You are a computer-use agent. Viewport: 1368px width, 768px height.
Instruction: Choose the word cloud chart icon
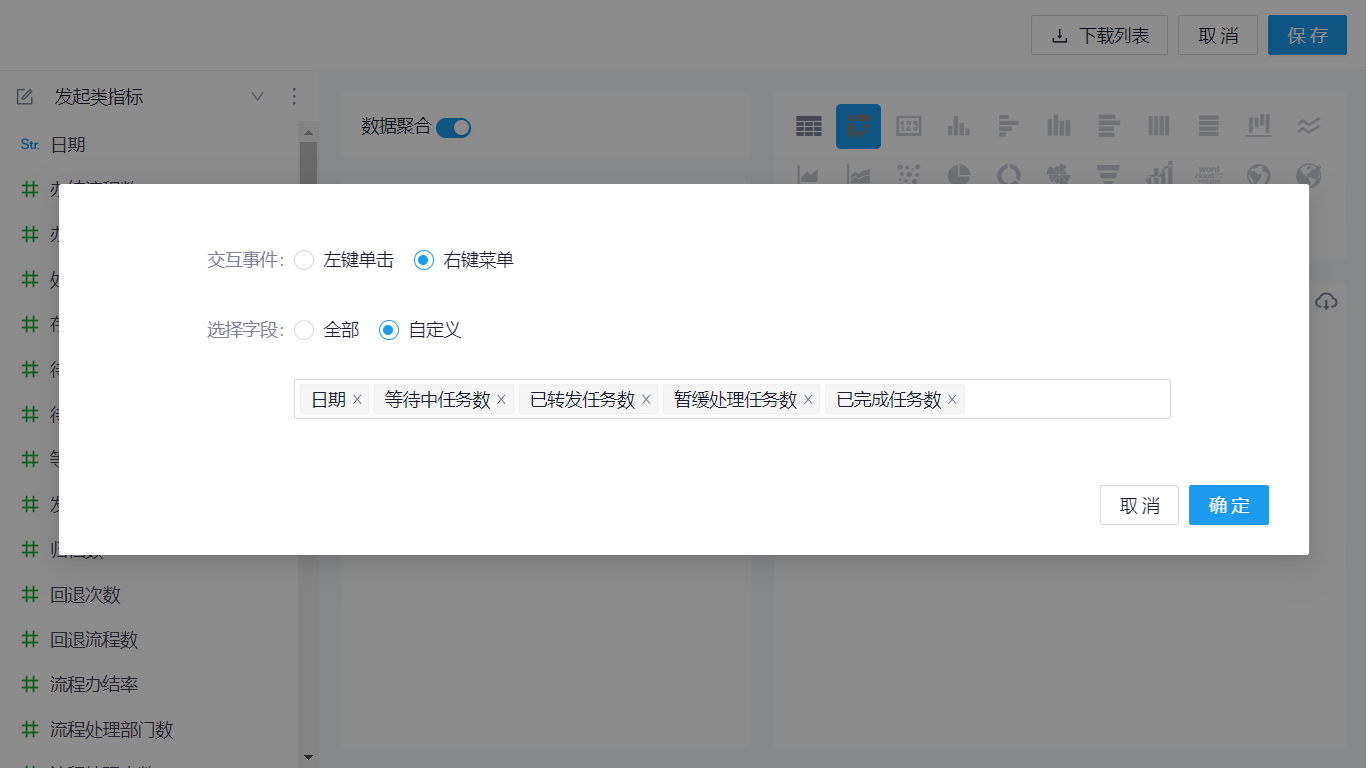(x=1208, y=175)
